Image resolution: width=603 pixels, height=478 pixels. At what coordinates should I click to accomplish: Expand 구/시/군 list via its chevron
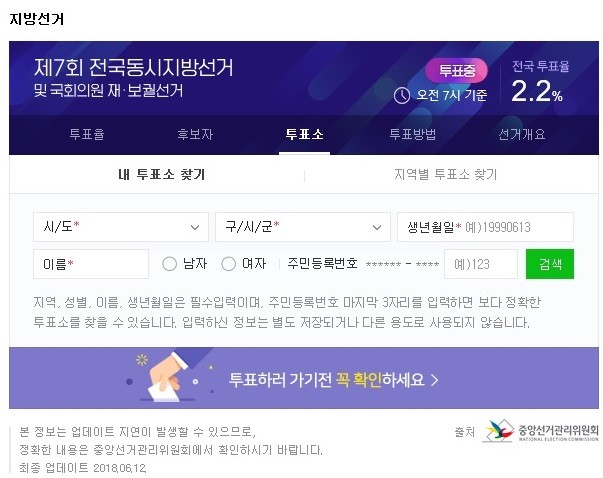(x=377, y=227)
